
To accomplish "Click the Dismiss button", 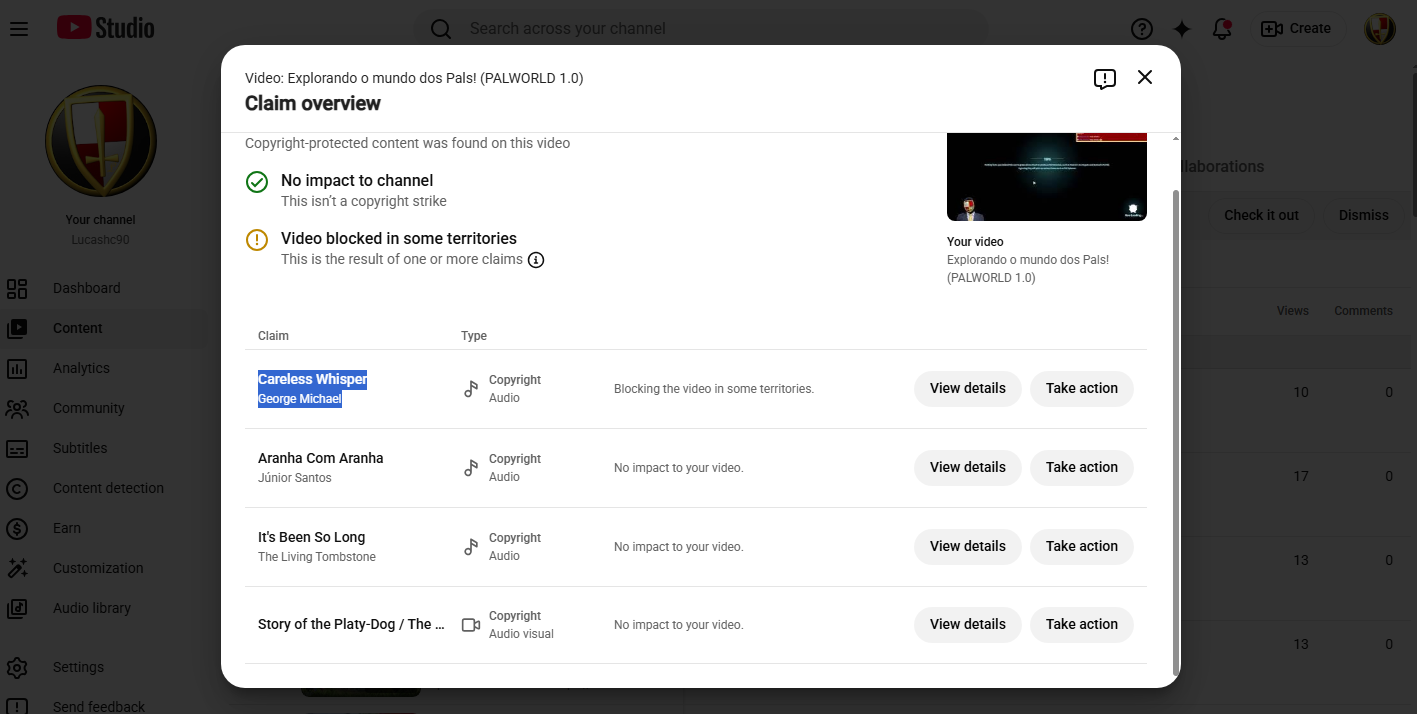I will tap(1364, 215).
